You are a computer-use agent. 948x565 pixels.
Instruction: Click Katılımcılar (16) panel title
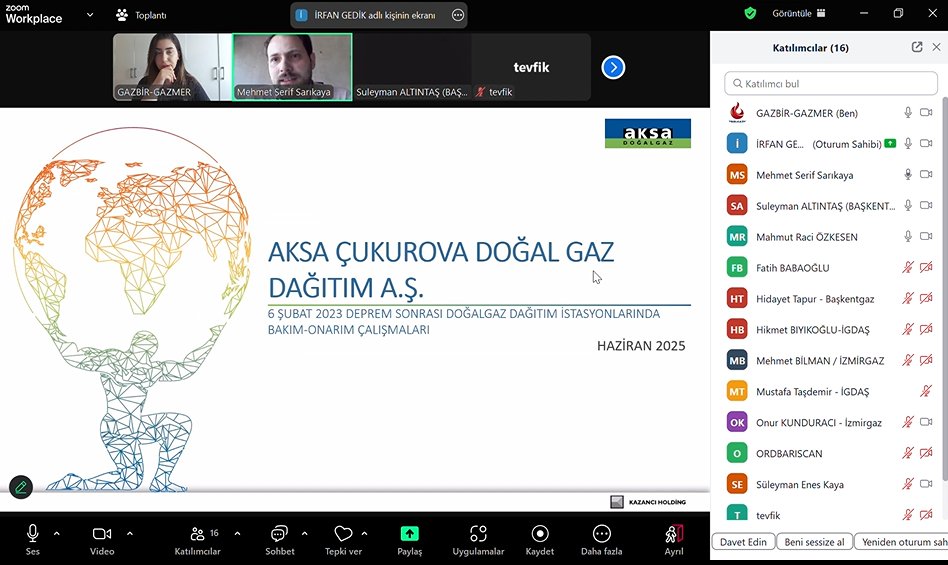click(810, 48)
